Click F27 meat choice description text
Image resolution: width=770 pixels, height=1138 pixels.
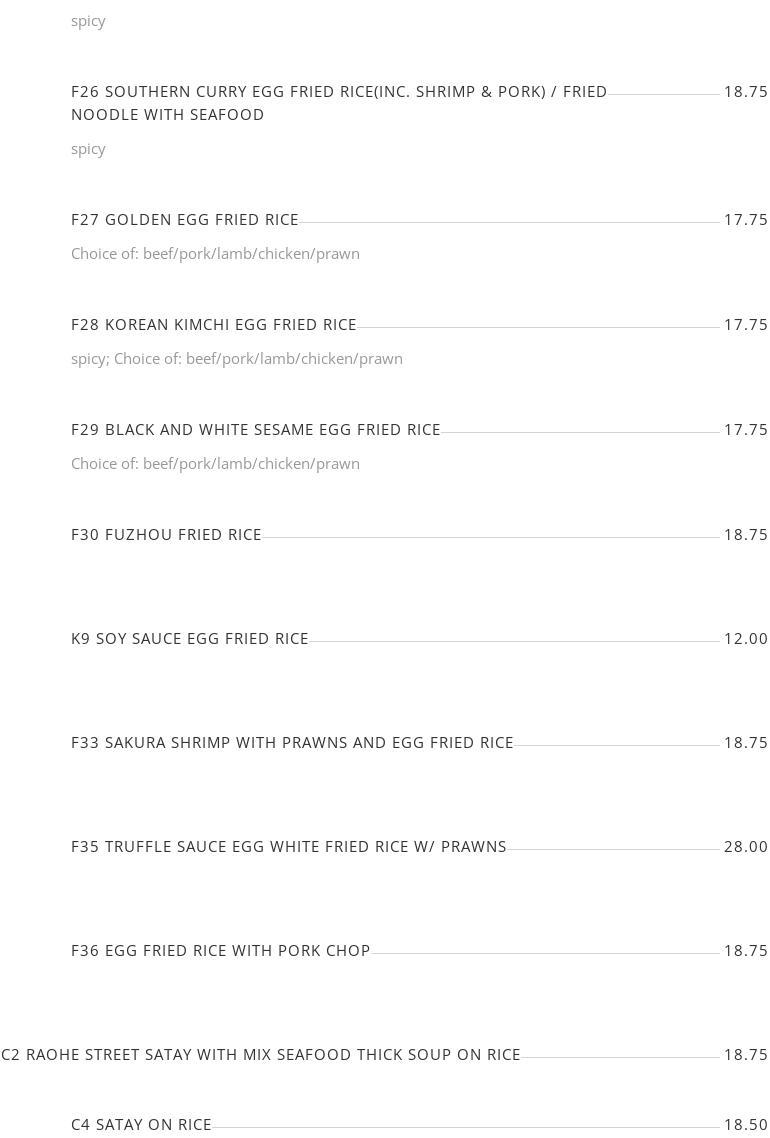coord(216,254)
